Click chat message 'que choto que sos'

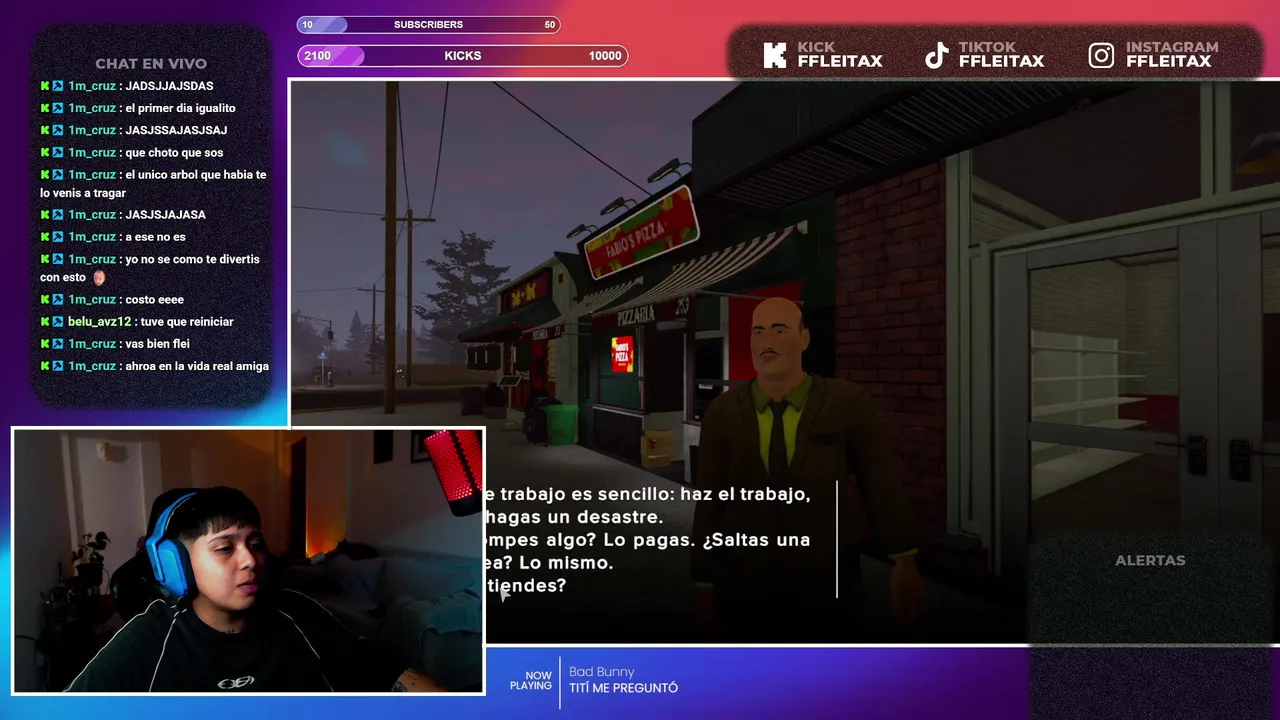[174, 153]
